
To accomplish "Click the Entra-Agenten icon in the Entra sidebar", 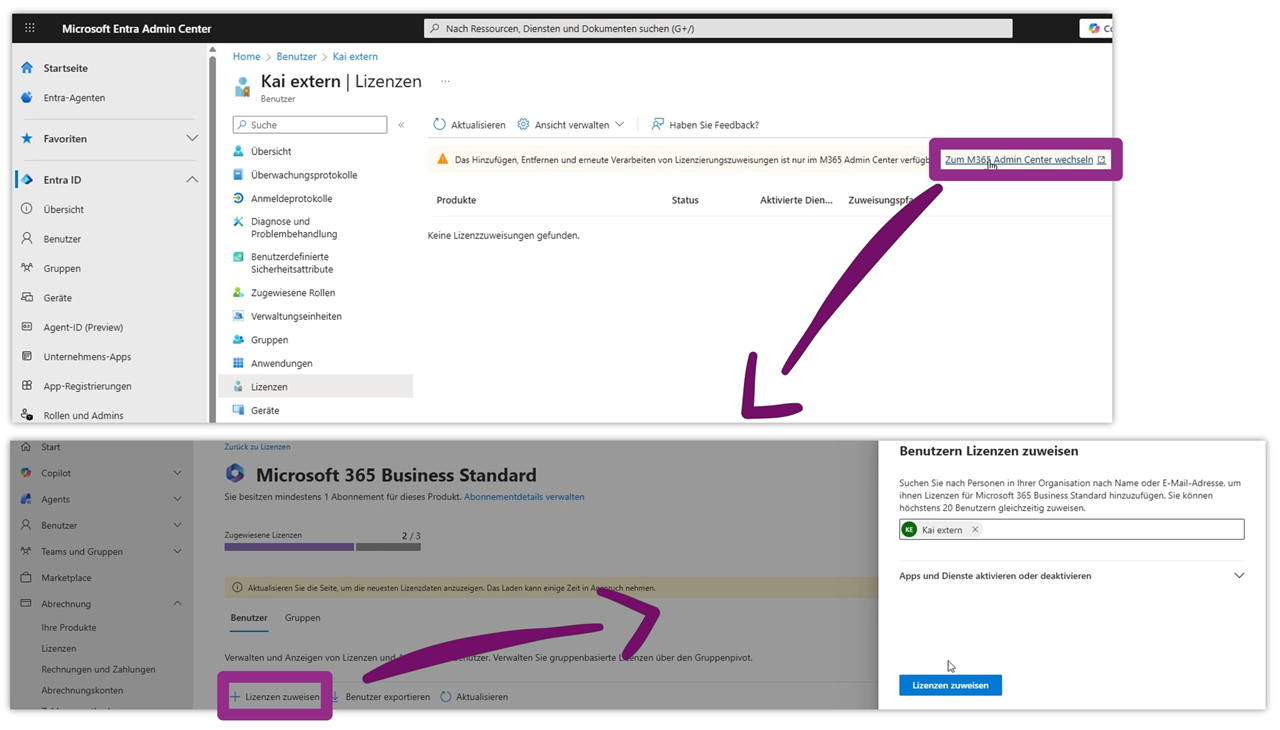I will coord(27,98).
